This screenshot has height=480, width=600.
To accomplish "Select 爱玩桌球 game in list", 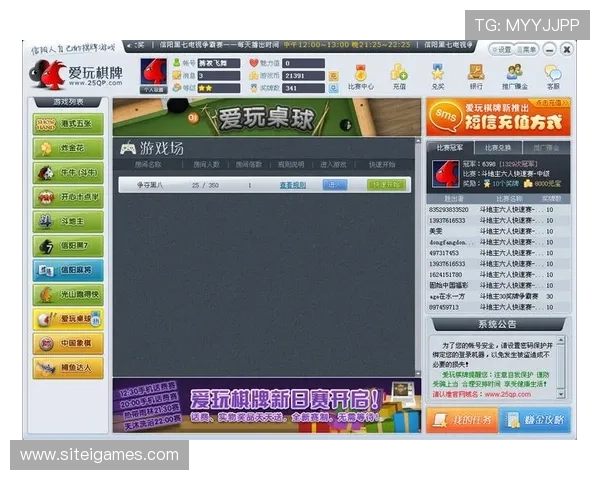I will point(68,319).
